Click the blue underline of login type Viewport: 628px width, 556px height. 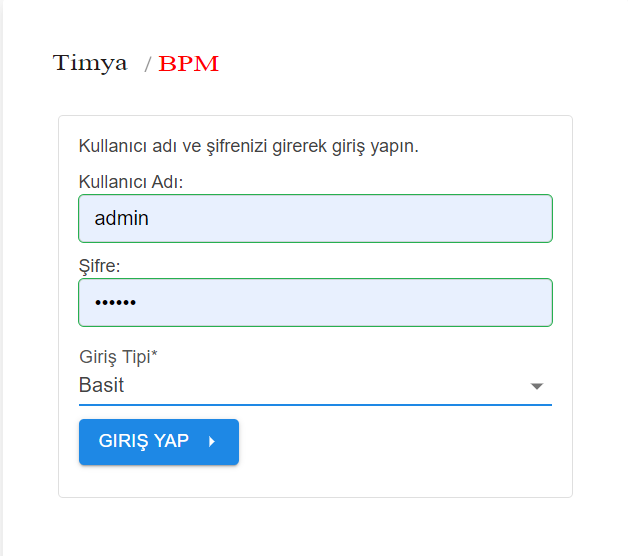[315, 404]
